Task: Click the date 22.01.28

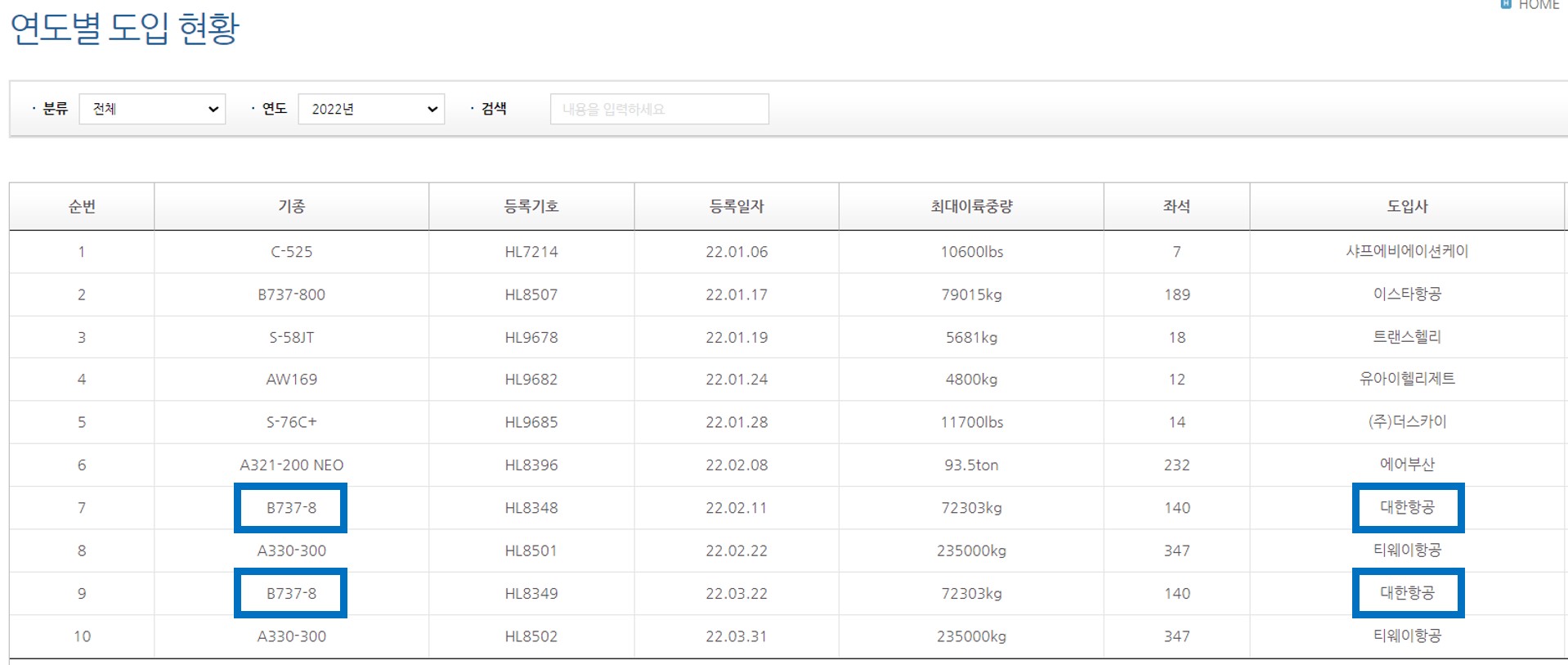Action: [737, 422]
